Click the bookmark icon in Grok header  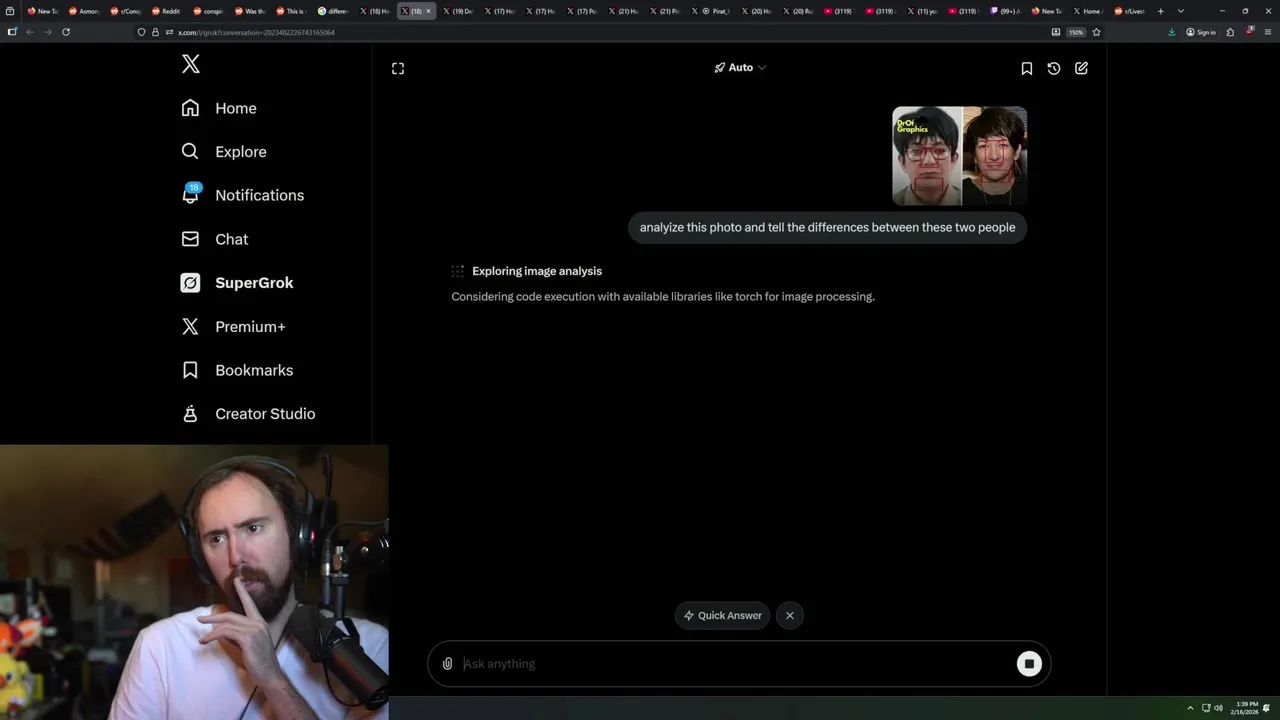[x=1026, y=68]
